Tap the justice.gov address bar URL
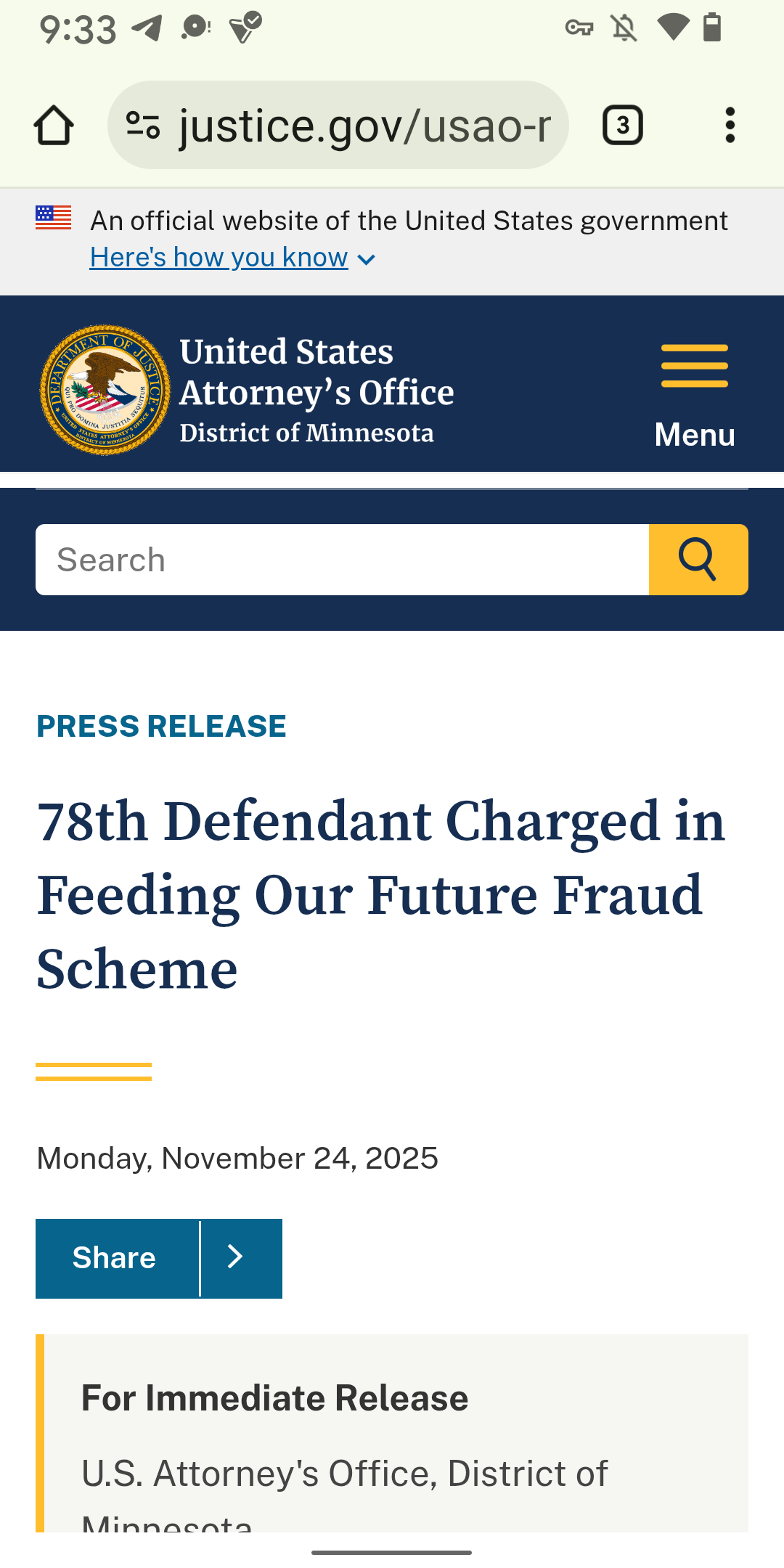 [364, 126]
